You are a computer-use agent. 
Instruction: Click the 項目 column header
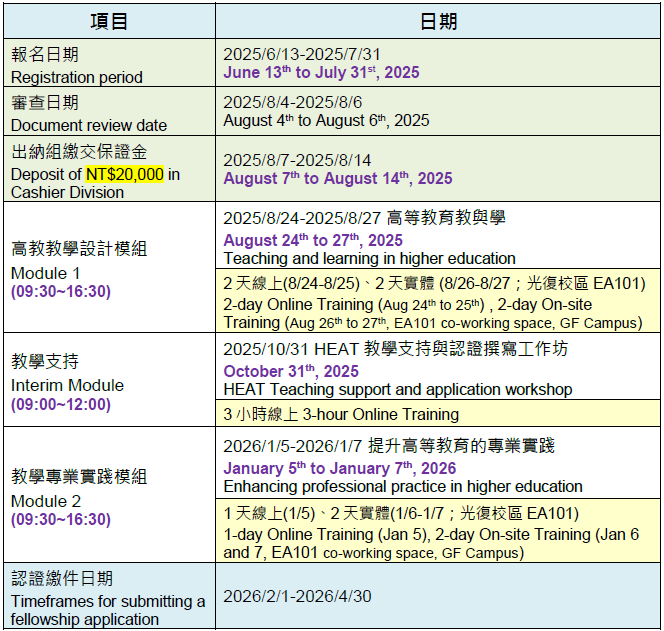pos(108,20)
